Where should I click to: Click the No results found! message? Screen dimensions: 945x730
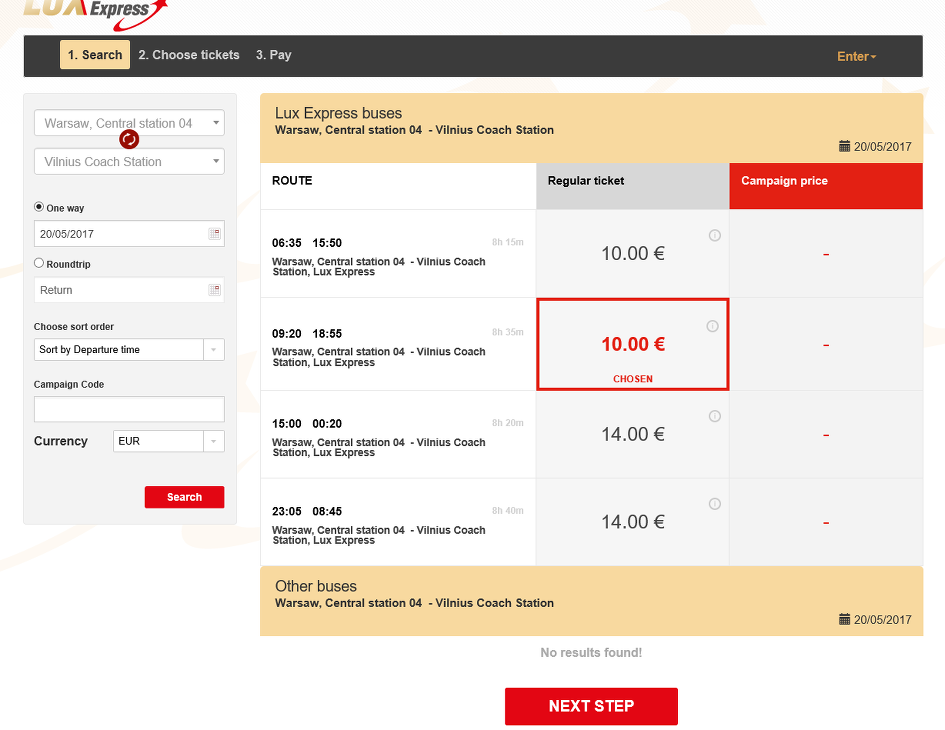(591, 653)
